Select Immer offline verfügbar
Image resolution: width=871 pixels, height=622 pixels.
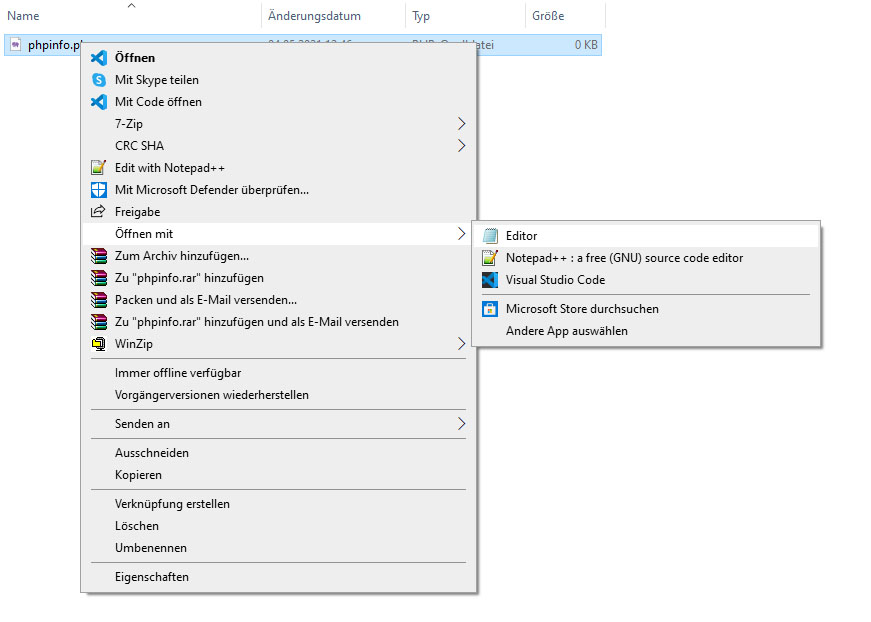coord(278,373)
